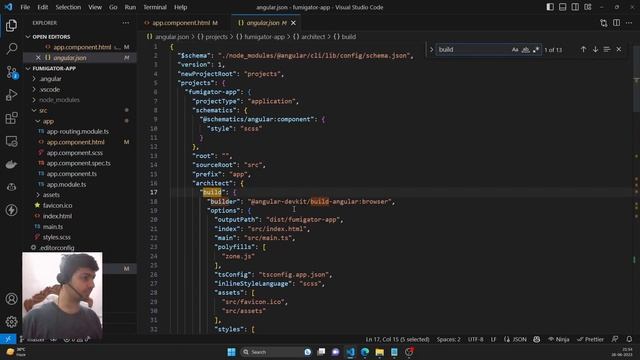Close angular.json in Open Editors list

pos(38,58)
